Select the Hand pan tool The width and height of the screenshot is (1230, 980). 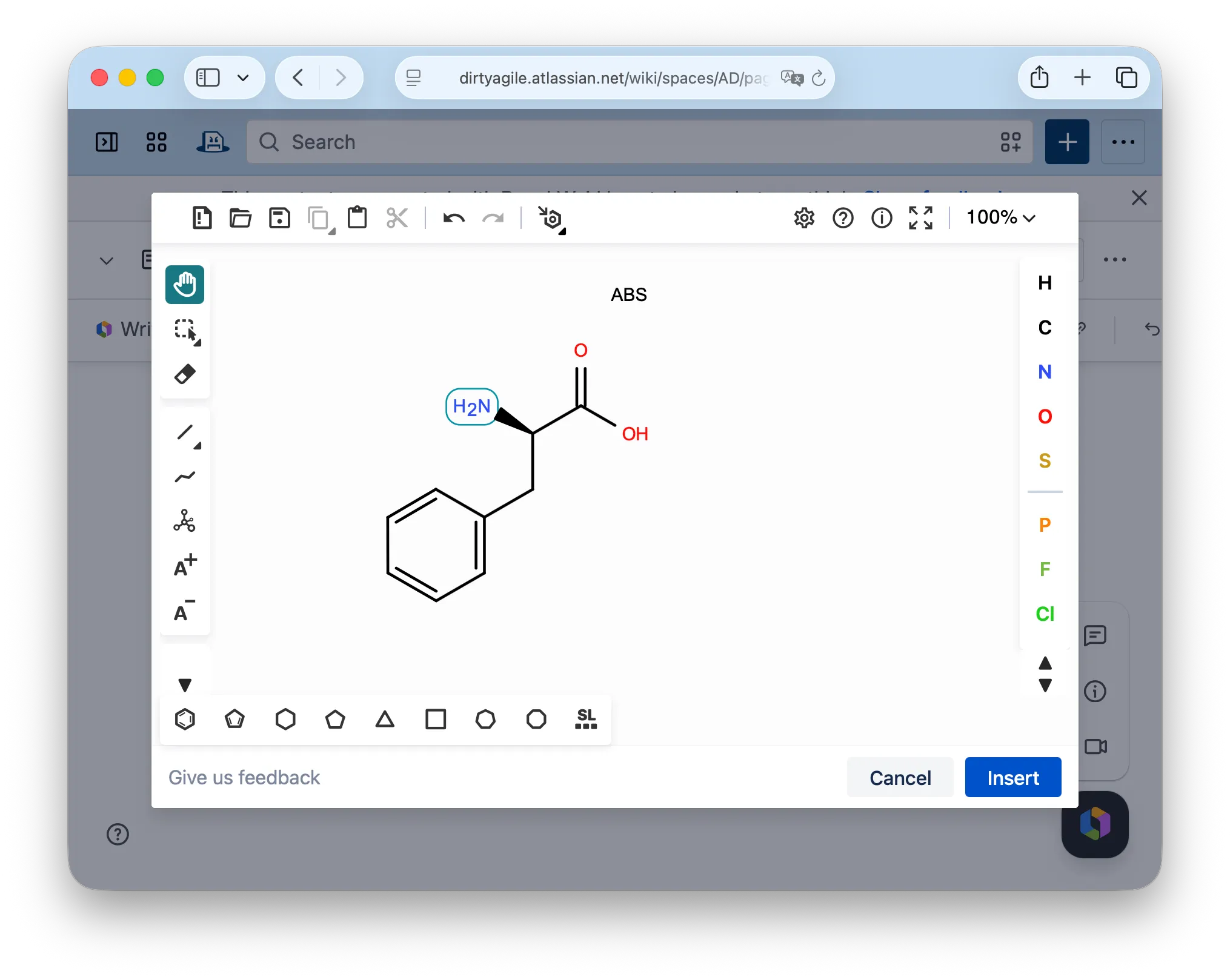pyautogui.click(x=185, y=284)
